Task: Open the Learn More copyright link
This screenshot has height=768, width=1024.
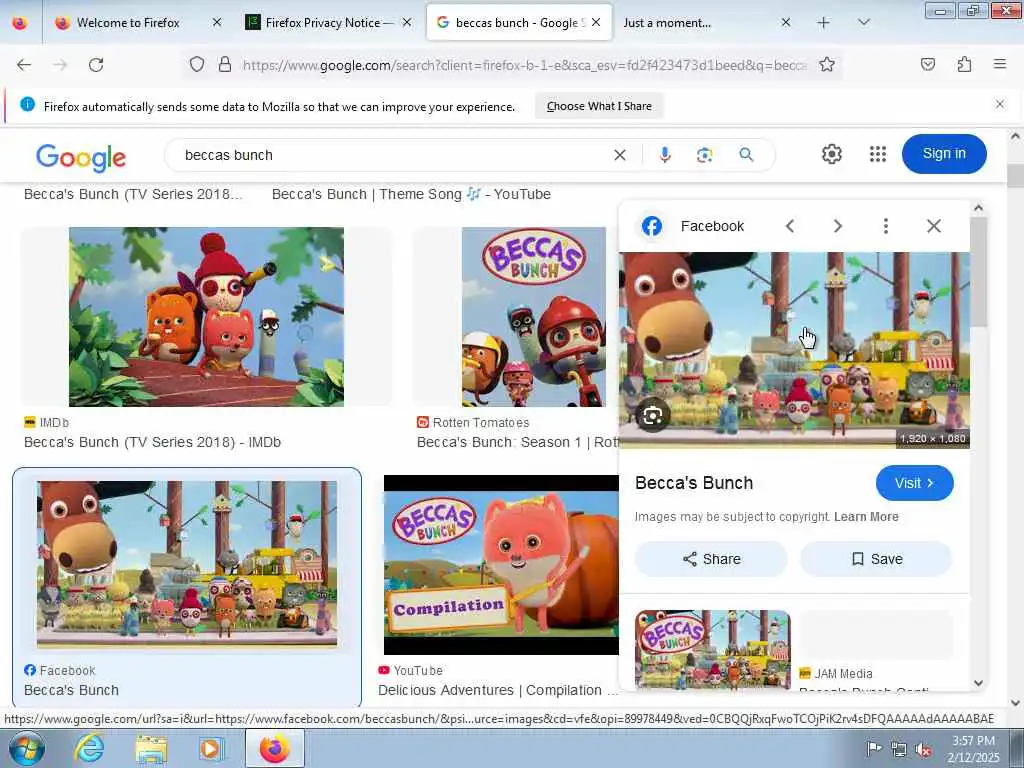Action: [866, 517]
